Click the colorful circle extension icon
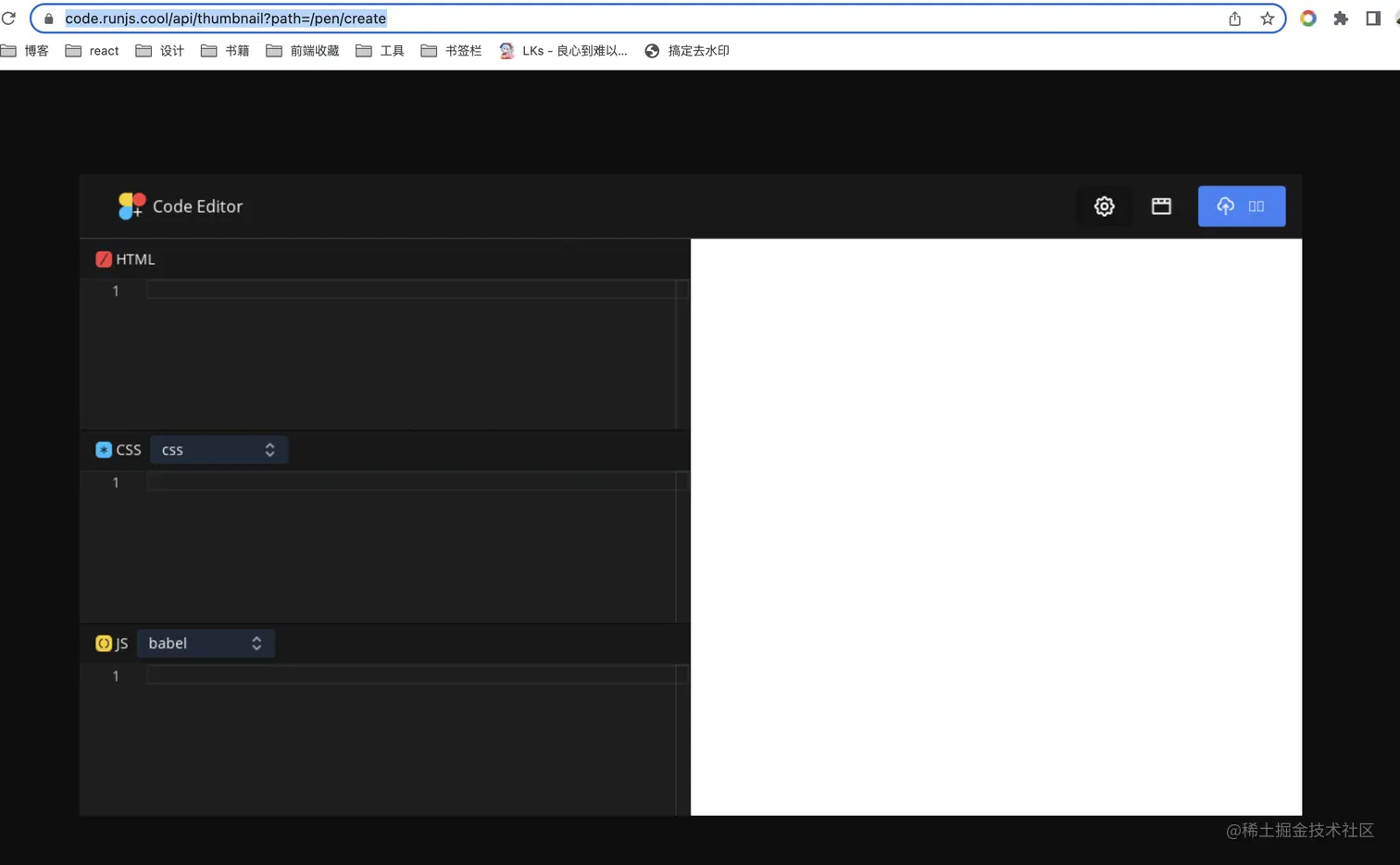 1308,19
